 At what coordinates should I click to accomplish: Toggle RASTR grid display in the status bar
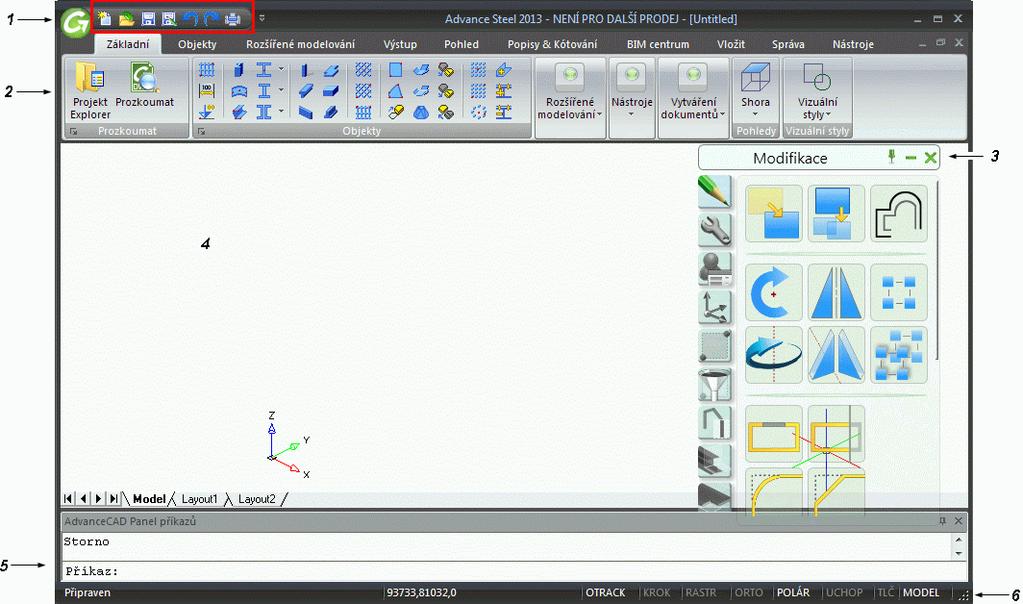(x=701, y=593)
